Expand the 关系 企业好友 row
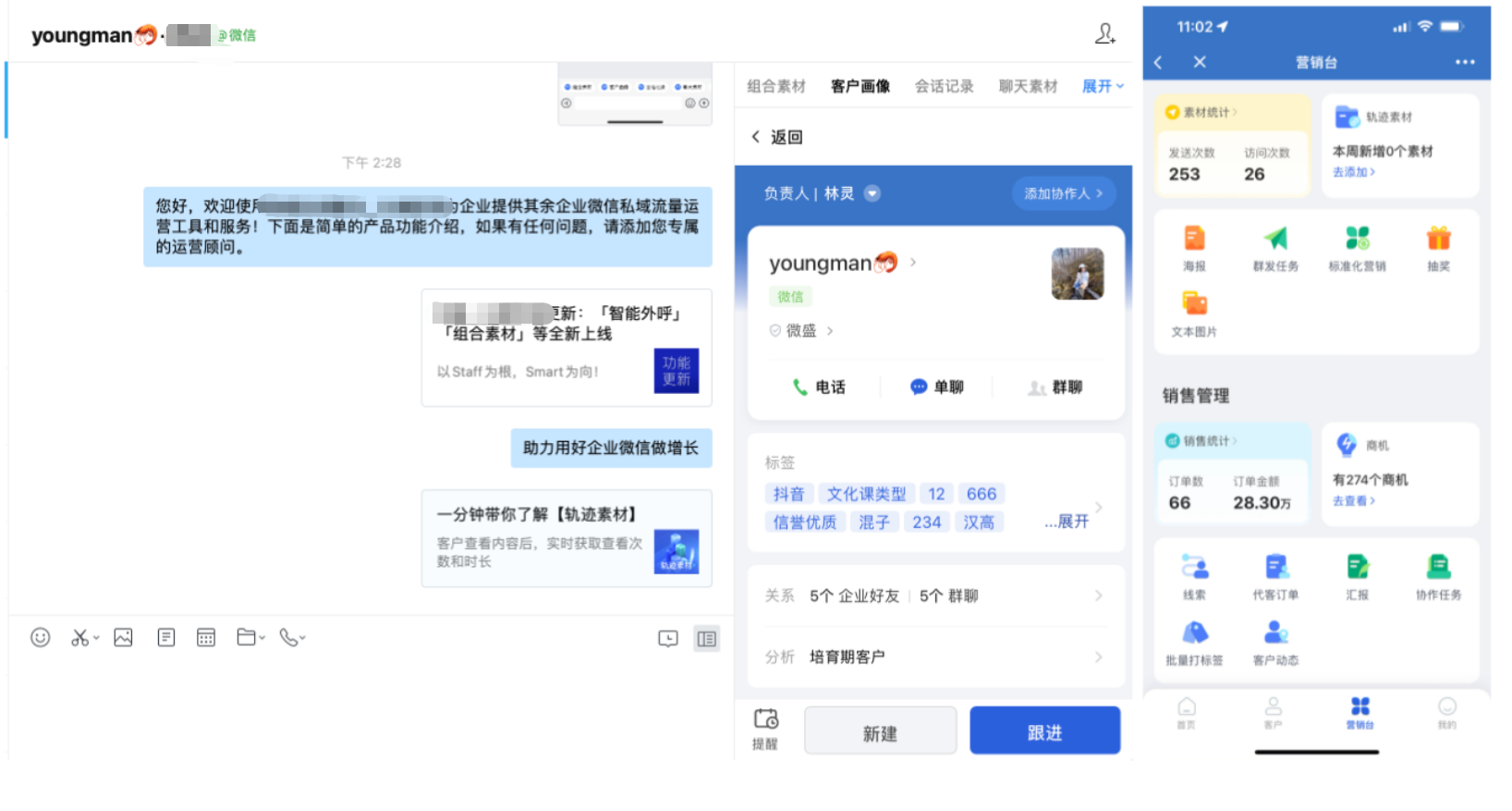1512x811 pixels. [x=934, y=596]
